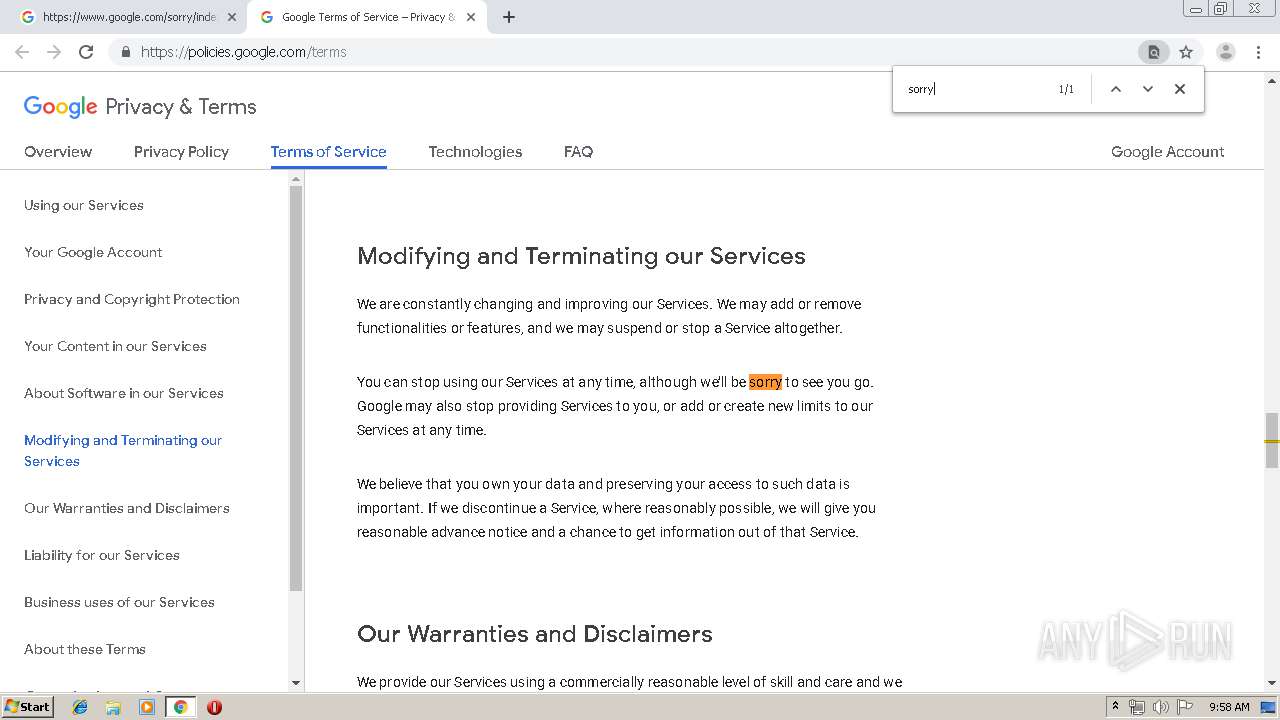Screen dimensions: 1280x720
Task: Jump to Using our Services section
Action: coord(84,205)
